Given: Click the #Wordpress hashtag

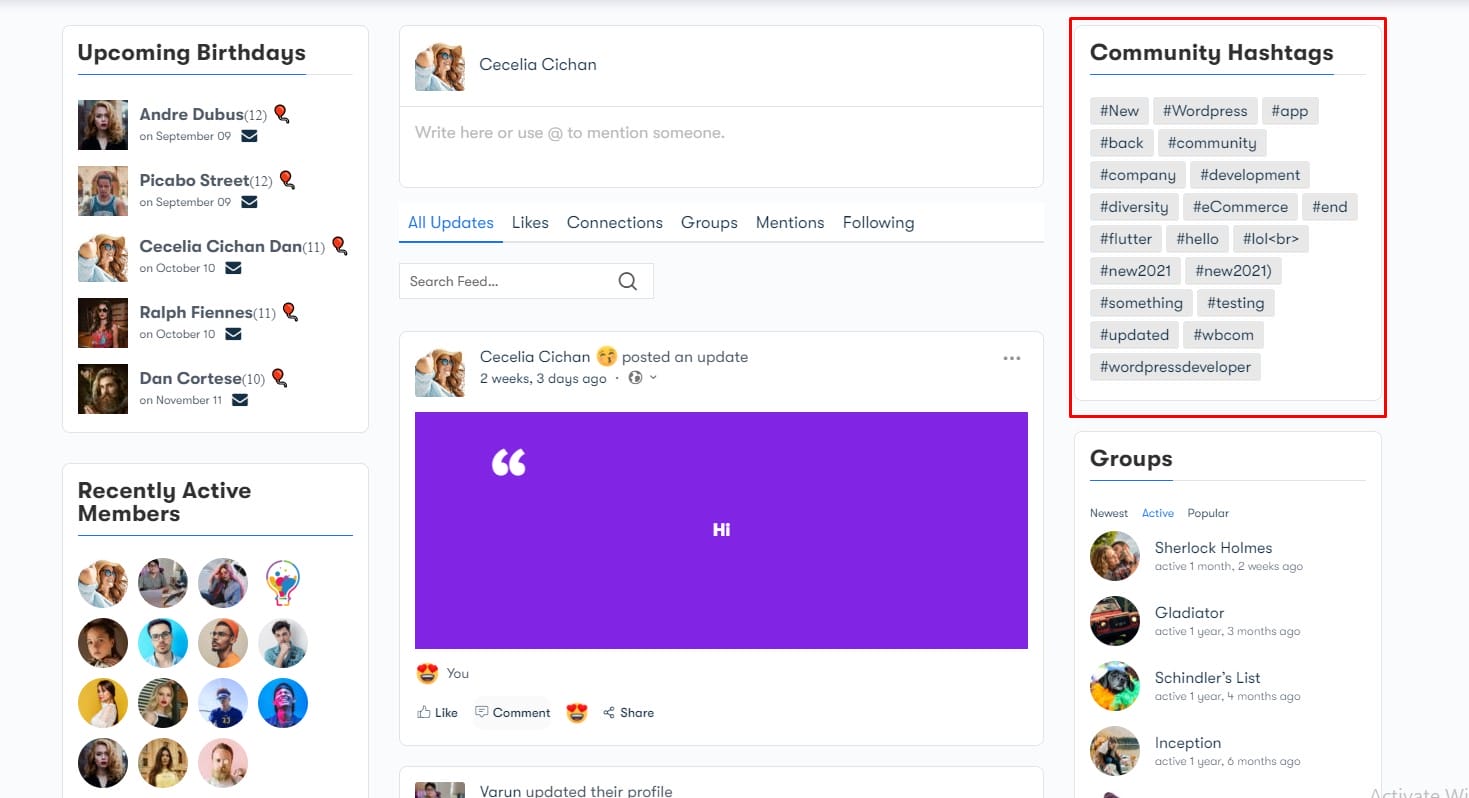Looking at the screenshot, I should point(1205,111).
